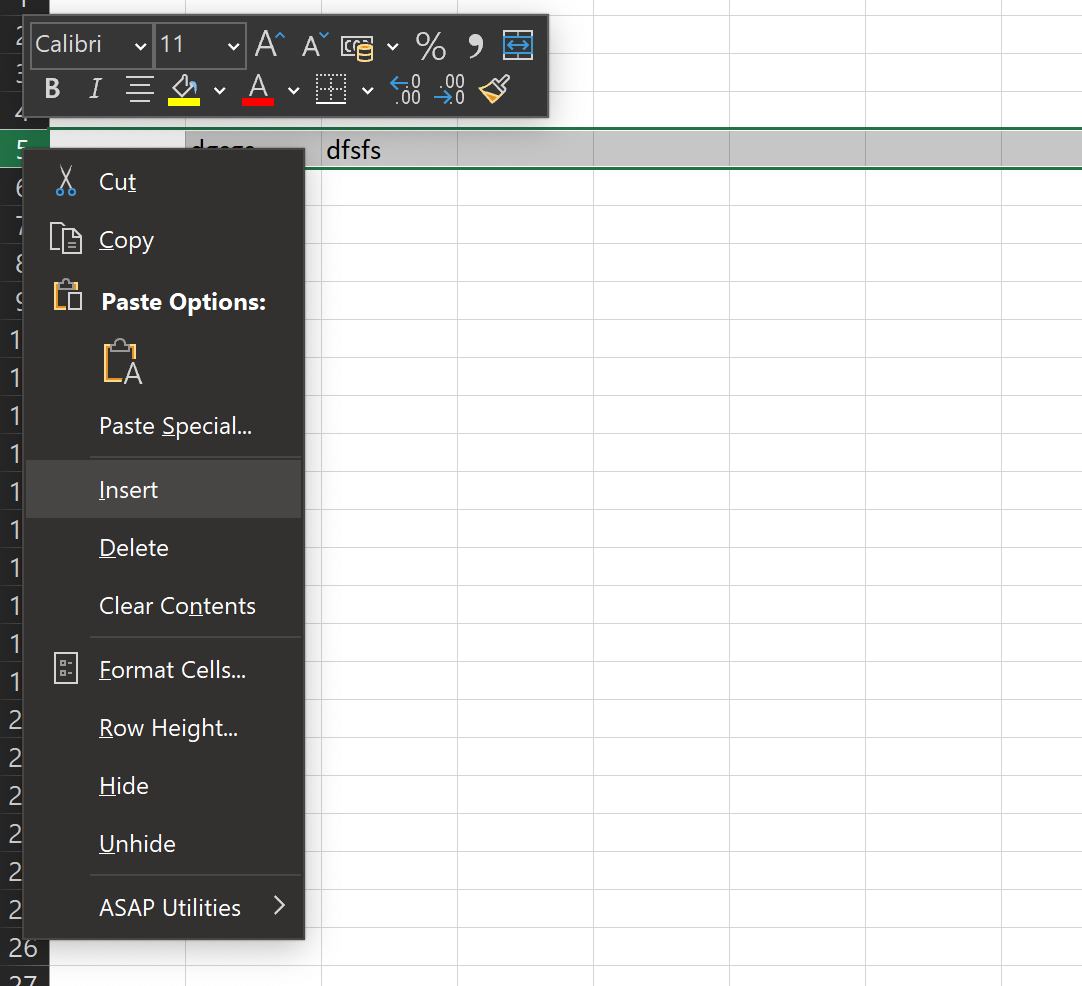Screen dimensions: 1082x986
Task: Select Insert from the context menu
Action: click(128, 489)
